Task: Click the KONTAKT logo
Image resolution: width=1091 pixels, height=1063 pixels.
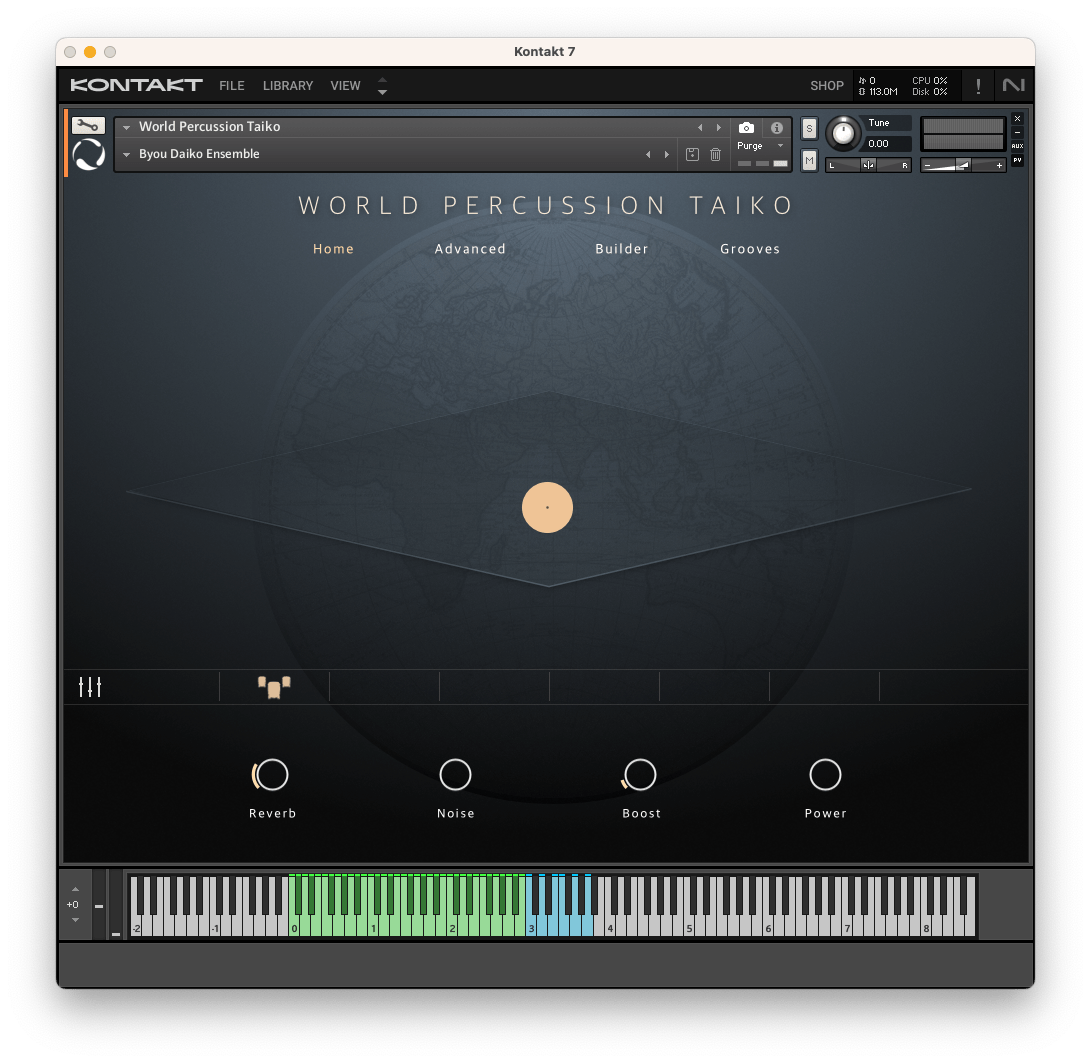Action: pyautogui.click(x=136, y=85)
